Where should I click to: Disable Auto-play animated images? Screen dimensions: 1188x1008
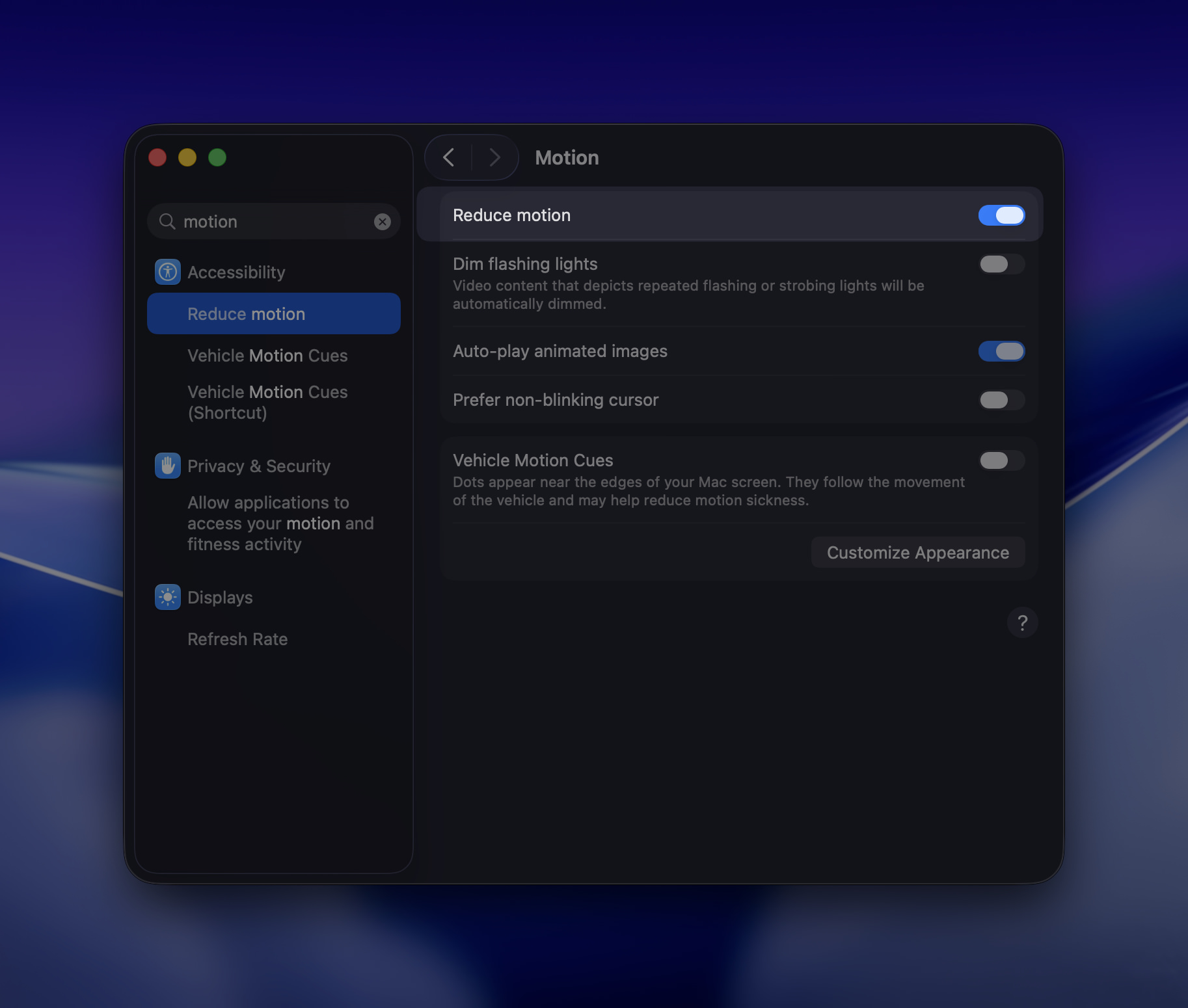point(1001,351)
